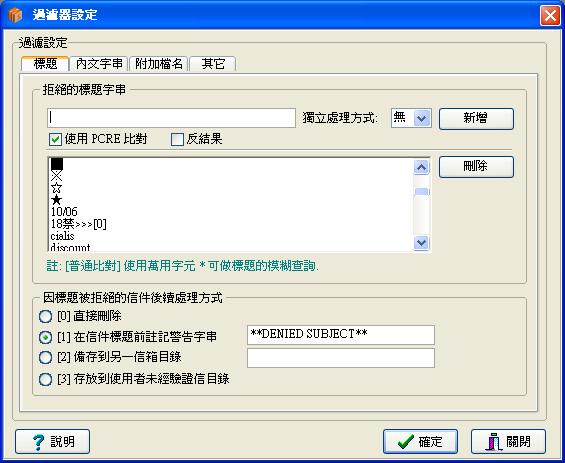Select the solid black star list entry
Viewport: 565px width, 463px height.
coord(57,200)
